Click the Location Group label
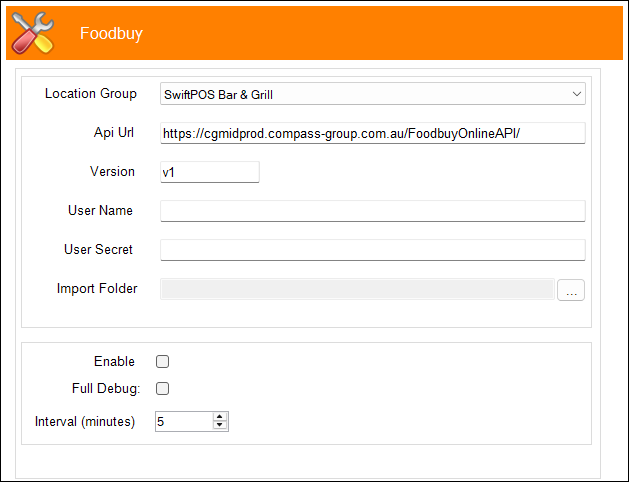The width and height of the screenshot is (629, 482). tap(91, 93)
